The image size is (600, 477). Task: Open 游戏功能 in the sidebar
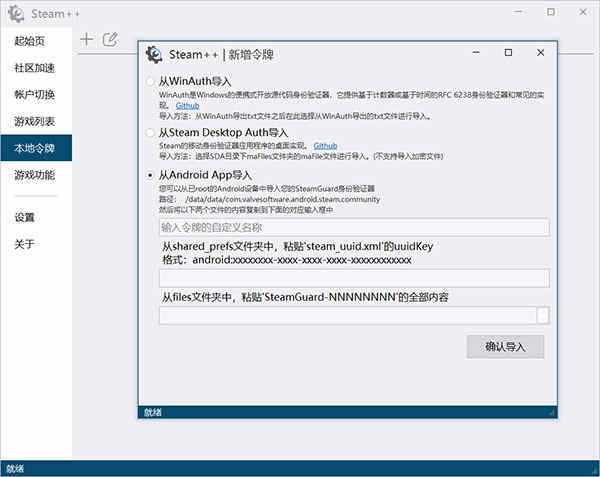(36, 175)
